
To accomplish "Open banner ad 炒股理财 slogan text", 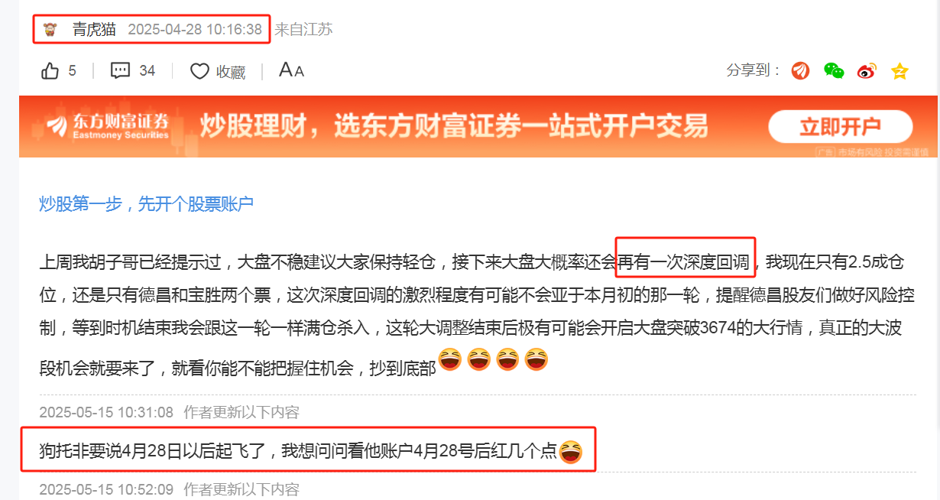I will click(454, 126).
